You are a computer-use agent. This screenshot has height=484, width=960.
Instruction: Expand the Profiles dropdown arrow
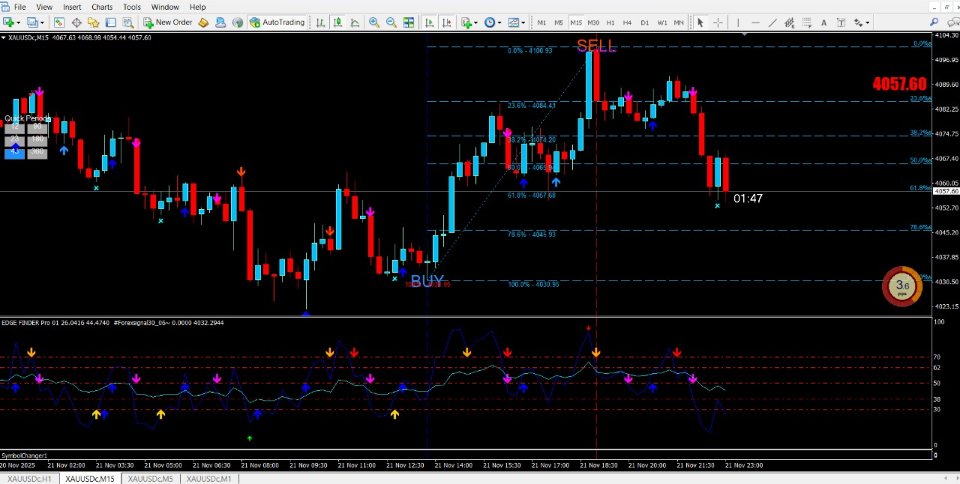42,23
